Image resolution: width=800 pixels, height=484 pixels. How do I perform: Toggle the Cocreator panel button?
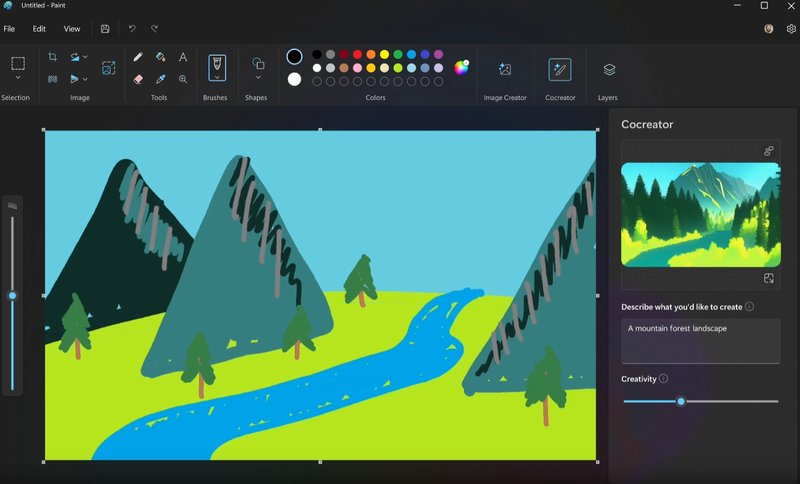click(560, 69)
